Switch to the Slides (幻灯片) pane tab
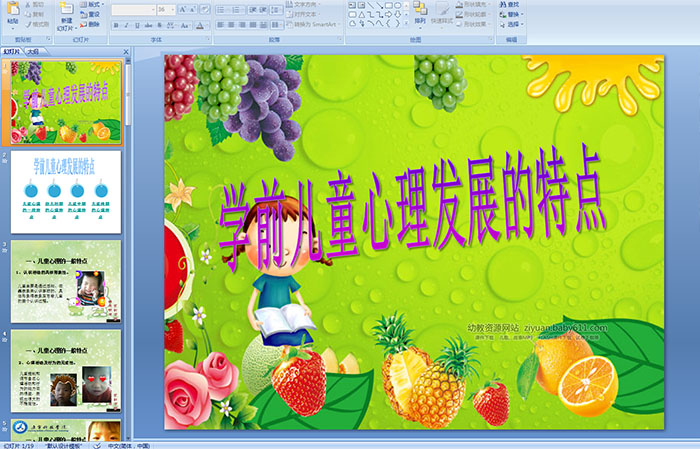Screen dimensions: 700x449 point(11,52)
